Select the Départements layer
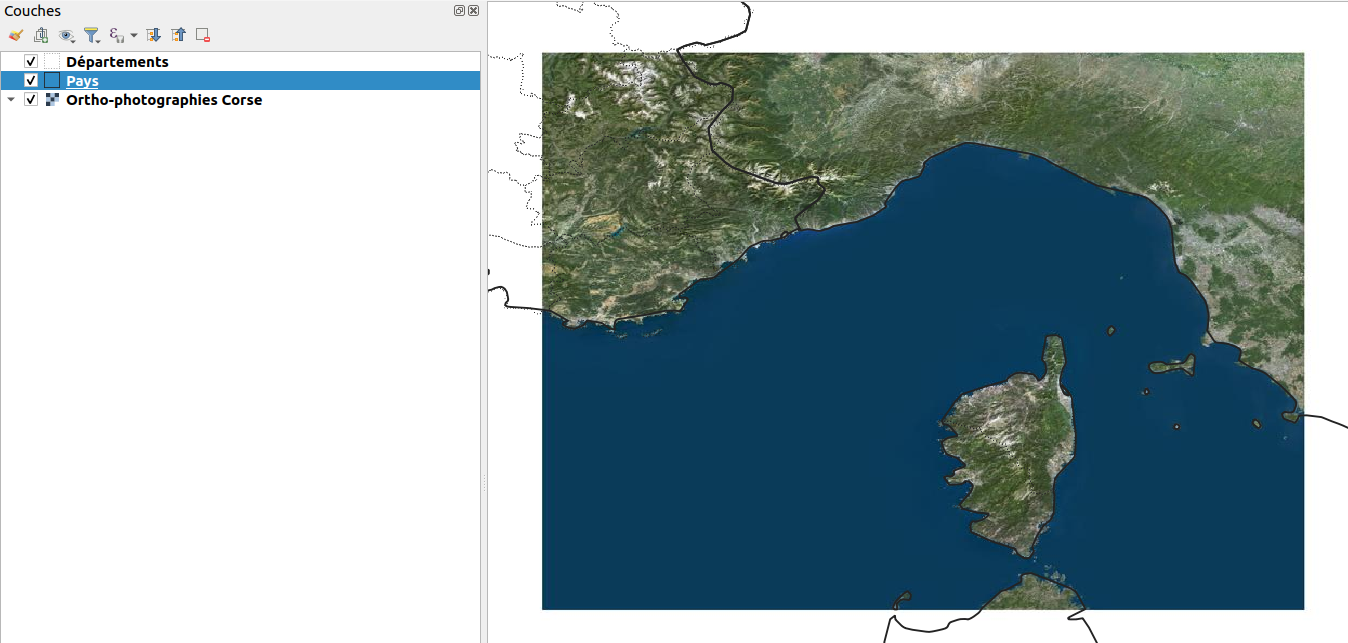The image size is (1348, 643). tap(117, 60)
